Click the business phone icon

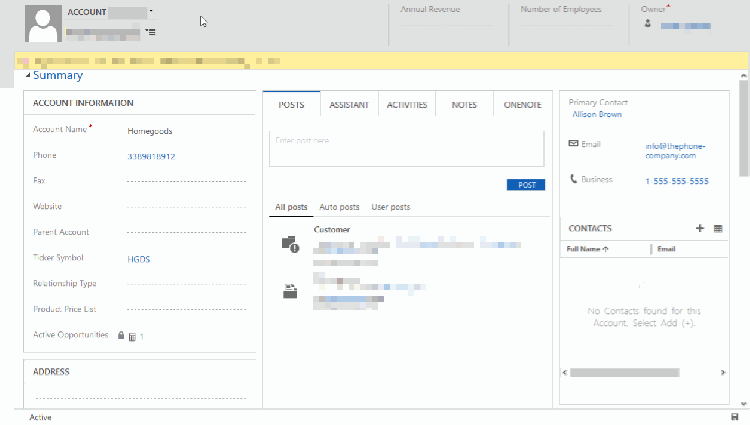pos(574,180)
